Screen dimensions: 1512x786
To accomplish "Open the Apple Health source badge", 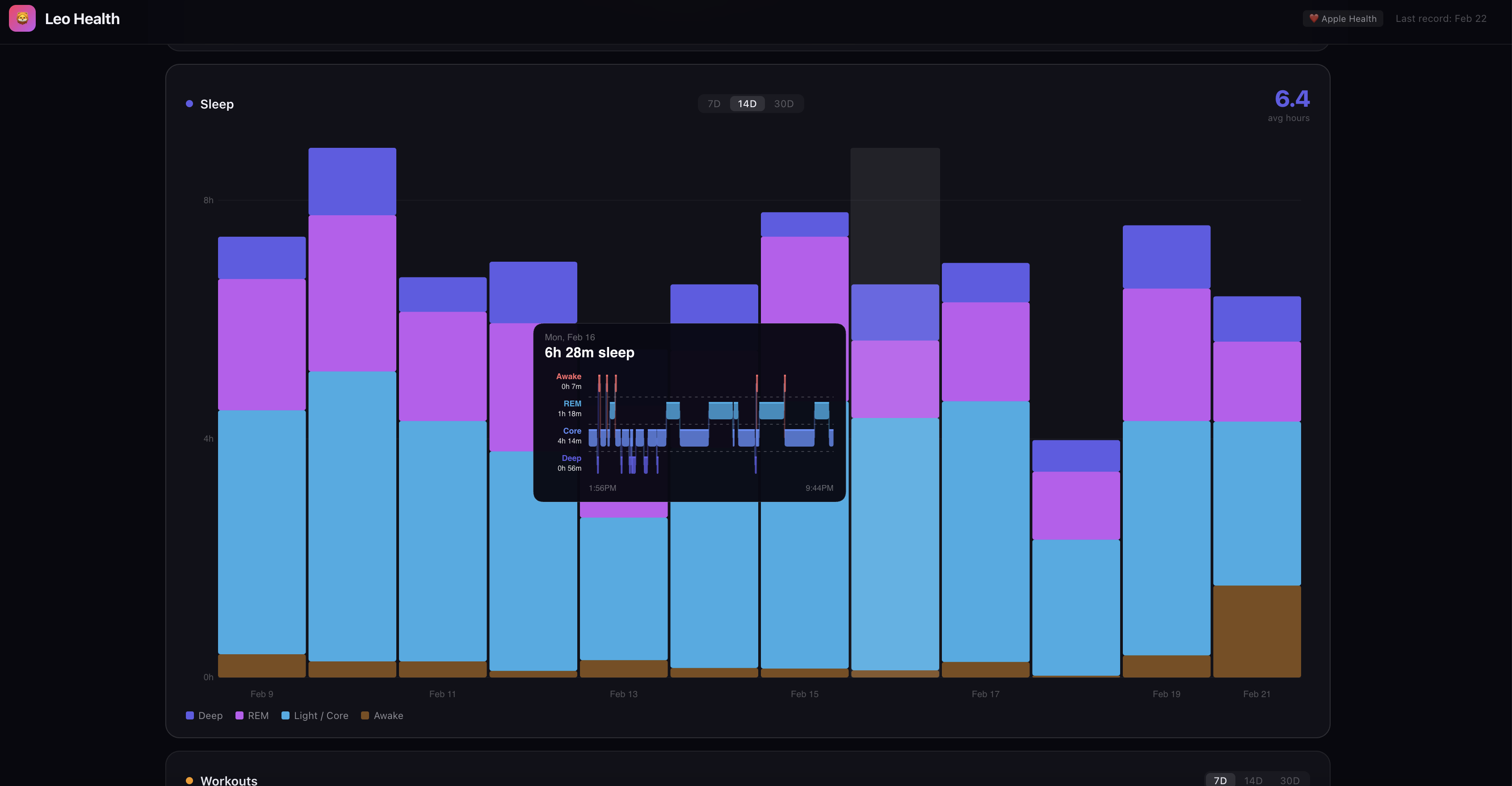I will (x=1343, y=19).
